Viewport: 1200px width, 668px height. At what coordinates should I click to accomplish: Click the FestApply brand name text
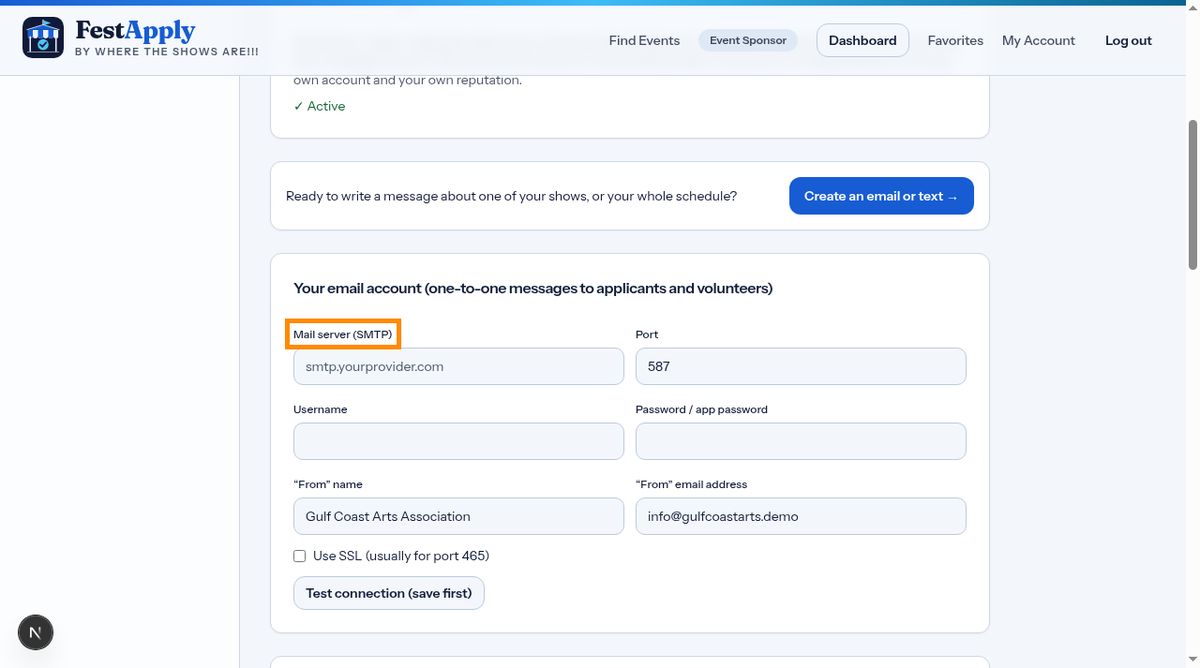[135, 31]
